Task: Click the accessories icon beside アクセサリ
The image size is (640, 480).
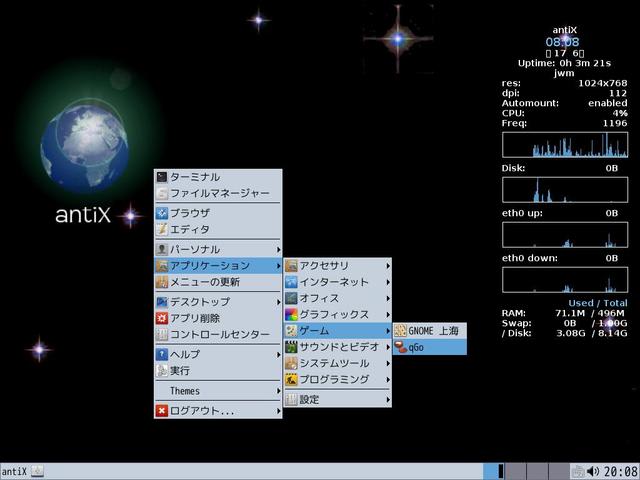Action: pyautogui.click(x=291, y=266)
